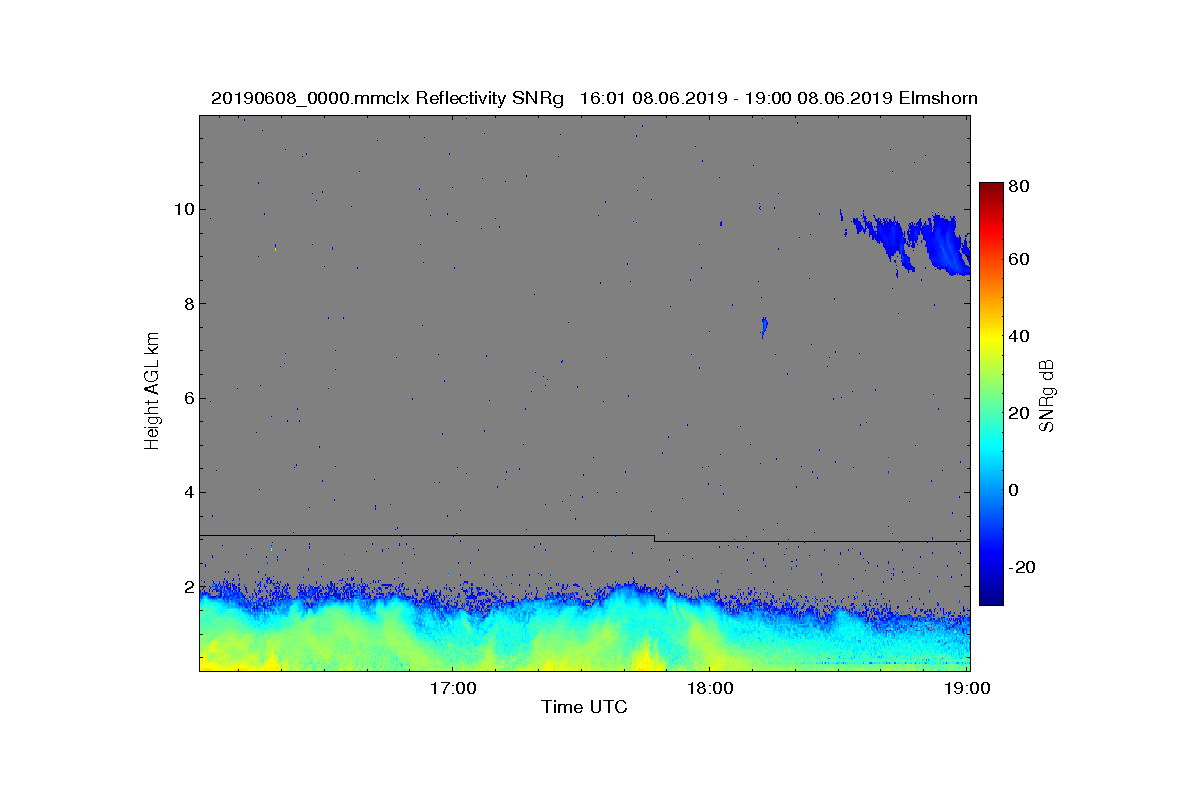This screenshot has width=1200, height=800.
Task: Click the small isolated blue echo near 7.5 km
Action: (764, 327)
